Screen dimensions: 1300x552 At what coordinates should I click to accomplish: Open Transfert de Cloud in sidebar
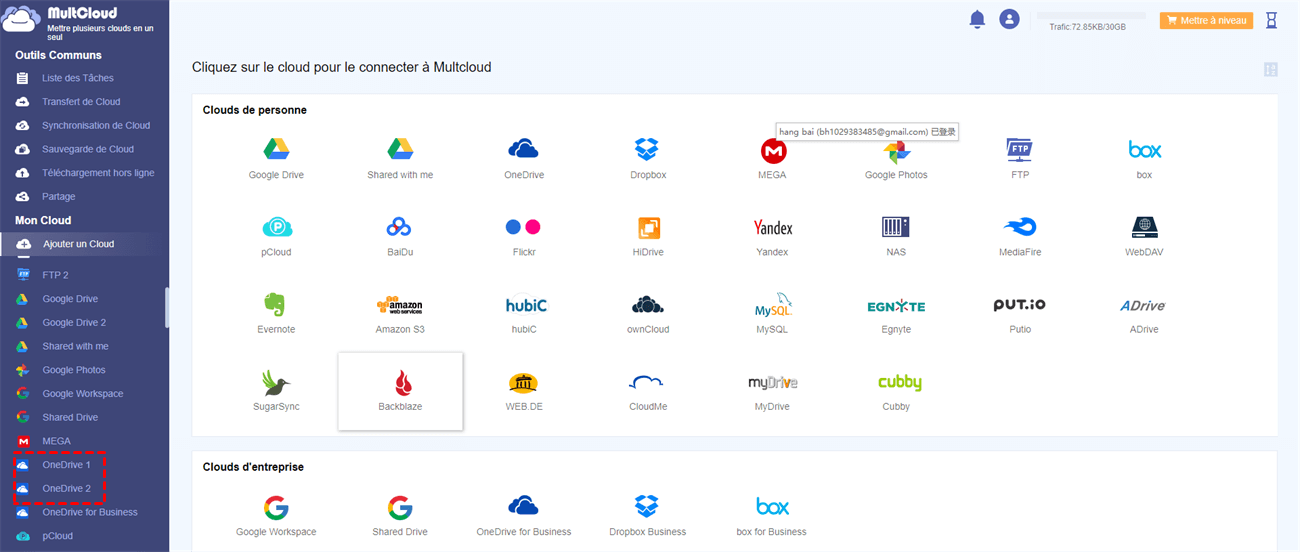point(81,102)
